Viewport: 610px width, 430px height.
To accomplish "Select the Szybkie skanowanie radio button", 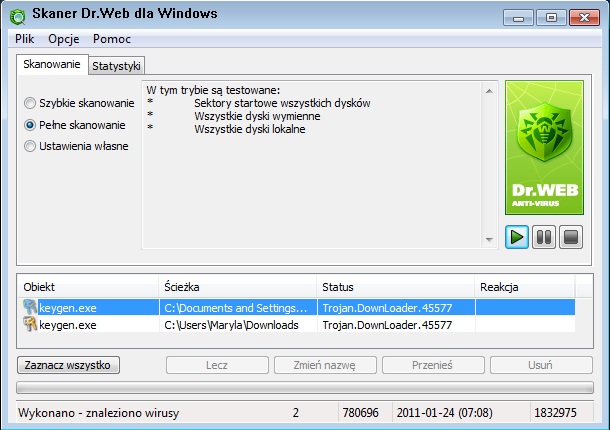I will 30,103.
